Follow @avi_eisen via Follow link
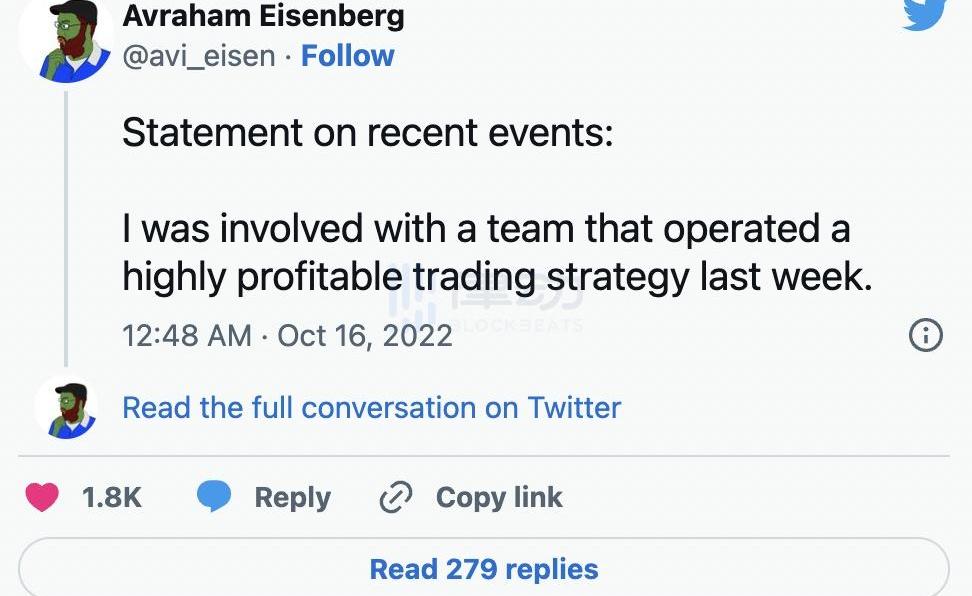Screen dimensions: 972x596 (x=347, y=56)
